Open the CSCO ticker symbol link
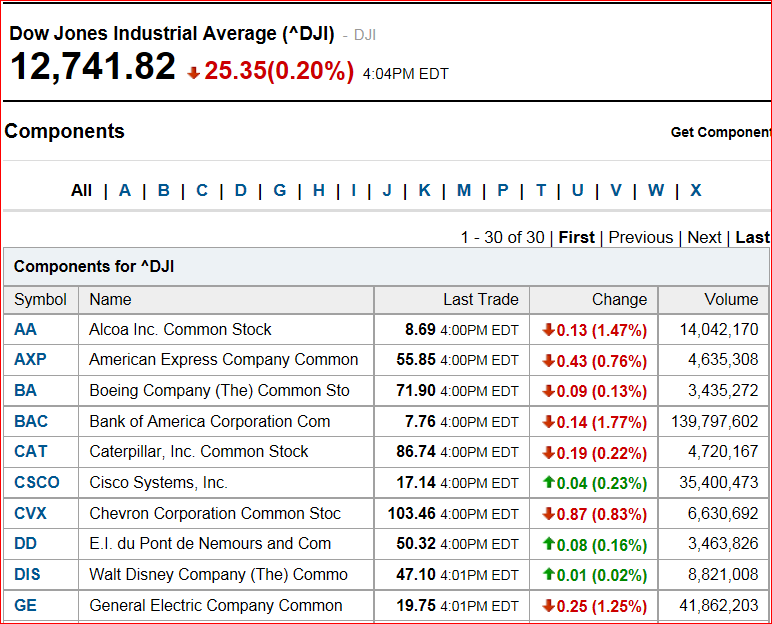772x624 pixels. pos(37,482)
